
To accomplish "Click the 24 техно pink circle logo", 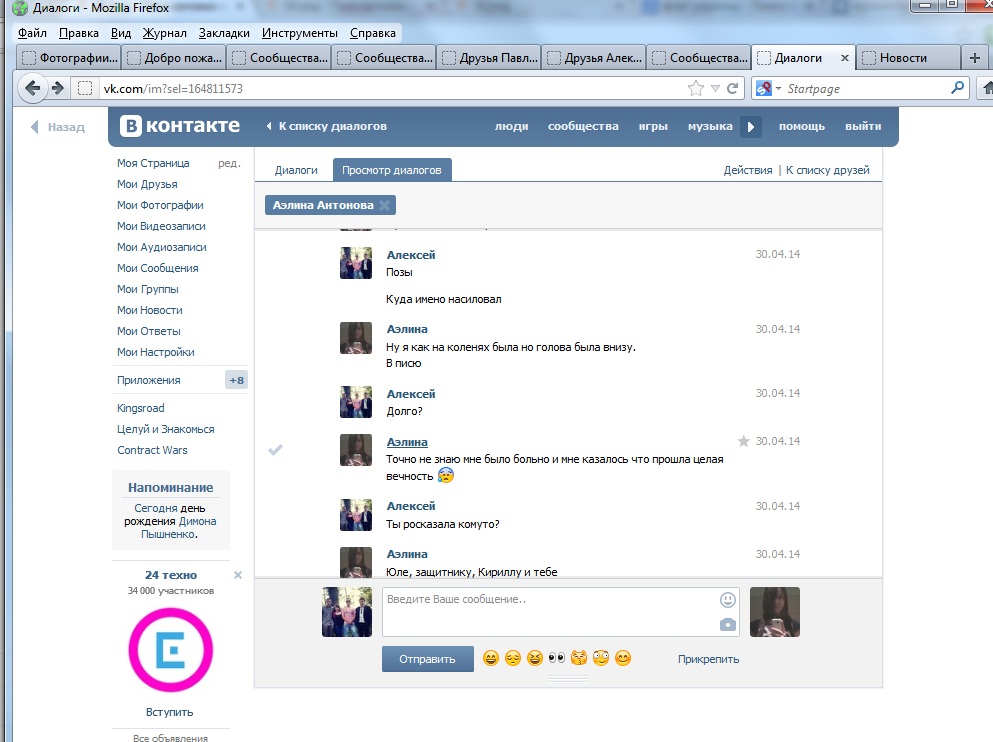I will (171, 650).
